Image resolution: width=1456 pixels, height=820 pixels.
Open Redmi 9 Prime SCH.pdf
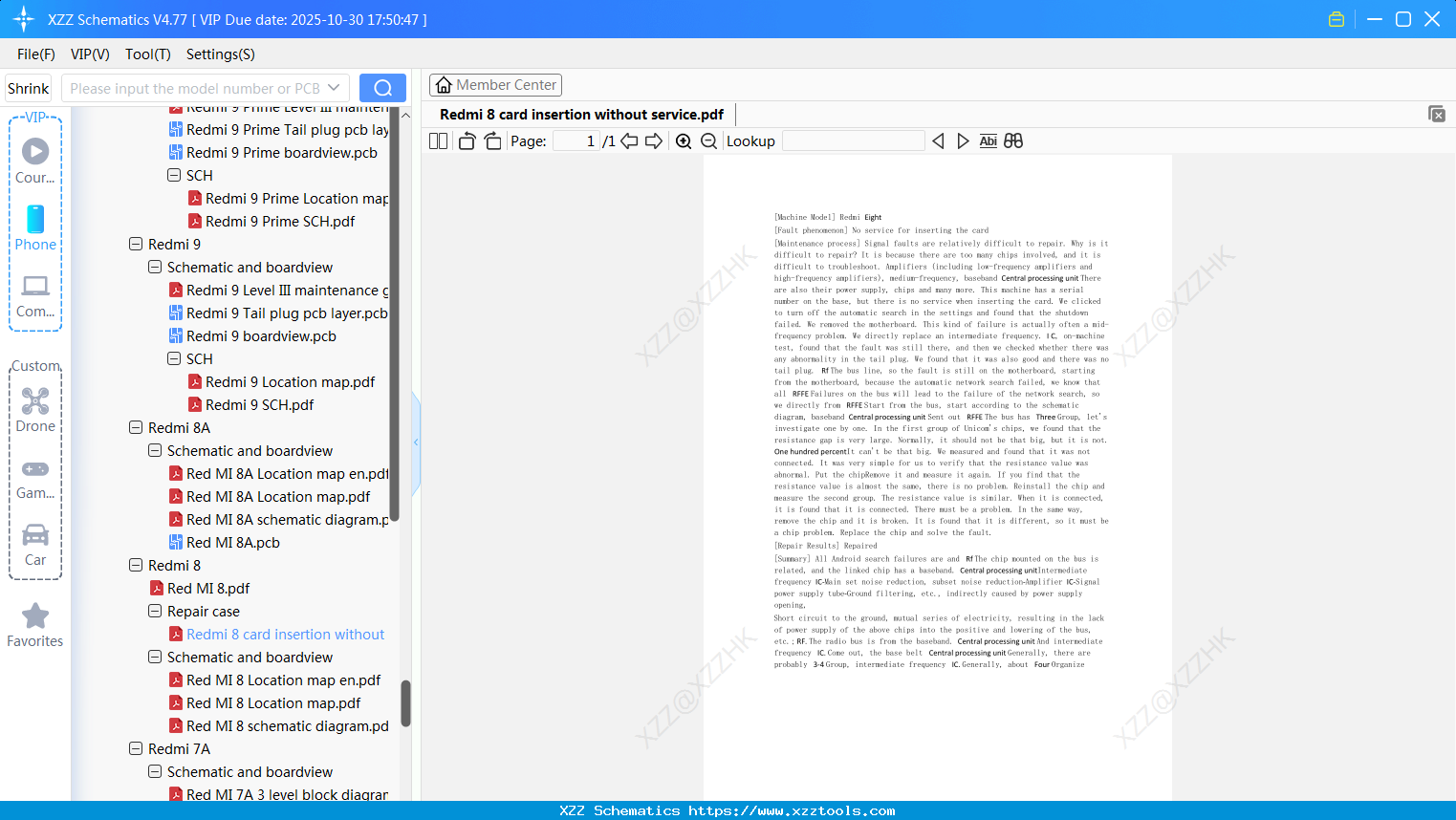click(x=280, y=222)
